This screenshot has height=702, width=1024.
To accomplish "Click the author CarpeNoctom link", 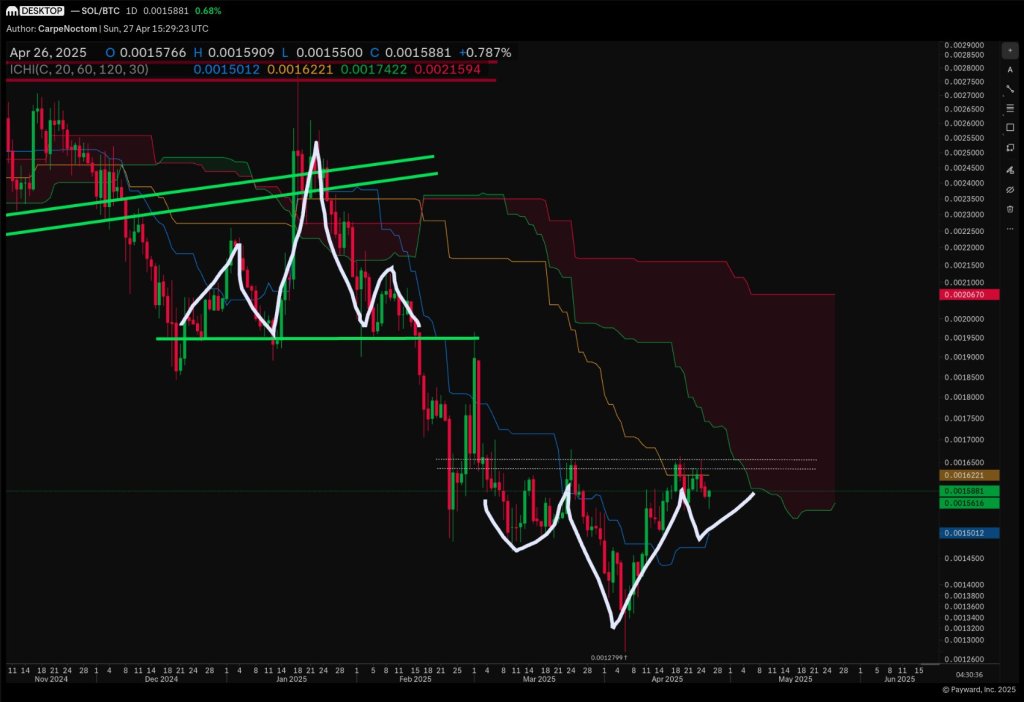I will click(66, 29).
